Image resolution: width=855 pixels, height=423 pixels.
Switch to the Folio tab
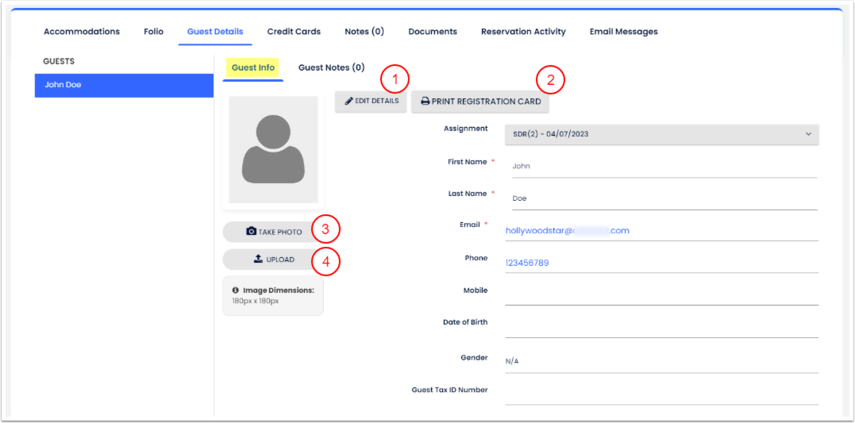tap(153, 32)
